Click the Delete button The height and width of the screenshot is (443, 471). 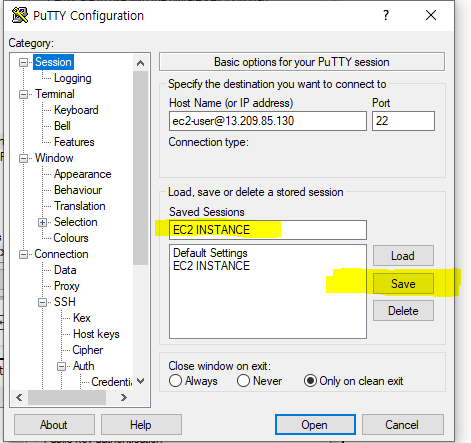[x=403, y=311]
